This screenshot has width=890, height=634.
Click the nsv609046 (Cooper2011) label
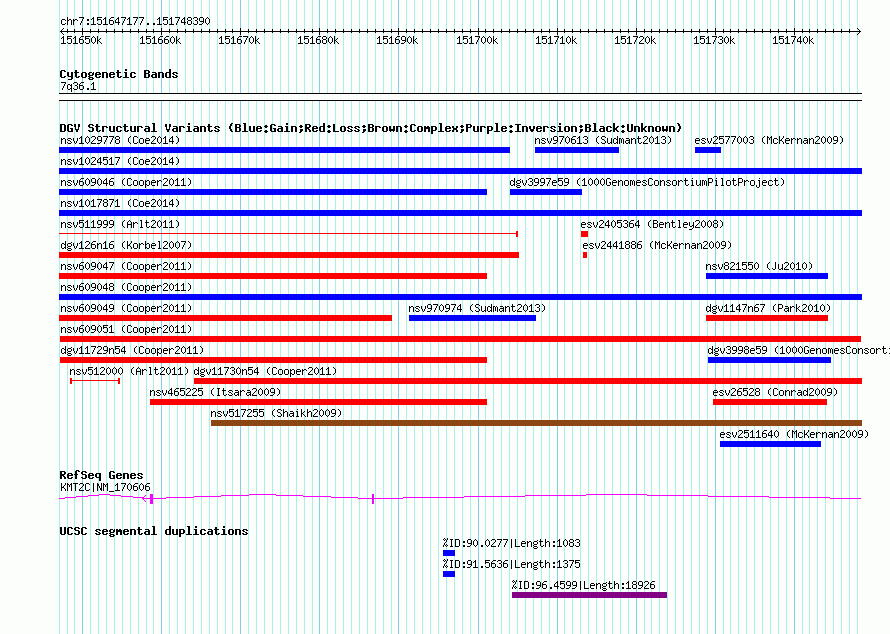tap(126, 182)
